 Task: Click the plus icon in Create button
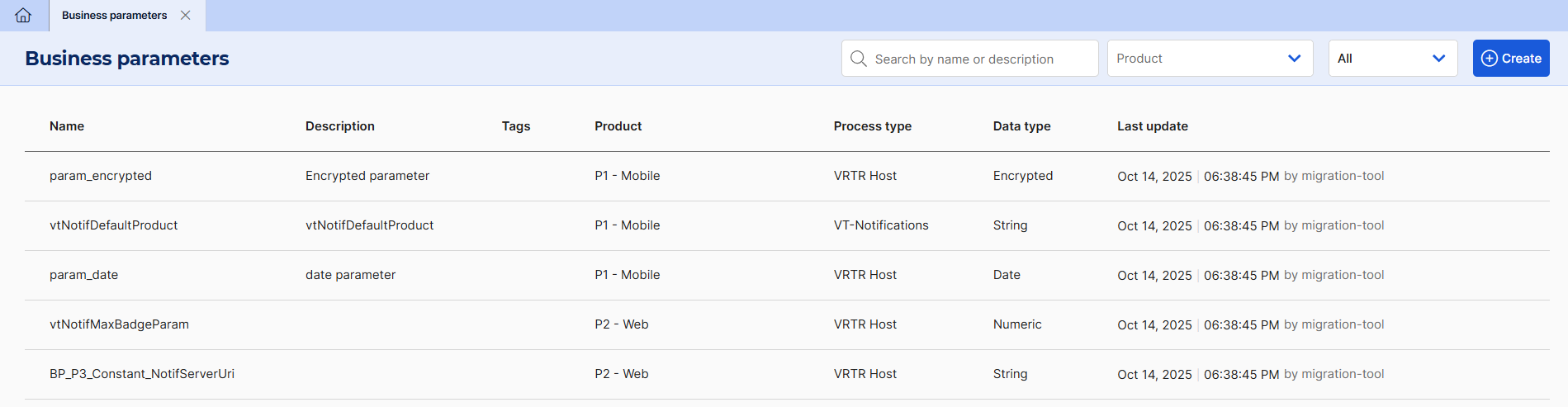click(1489, 59)
